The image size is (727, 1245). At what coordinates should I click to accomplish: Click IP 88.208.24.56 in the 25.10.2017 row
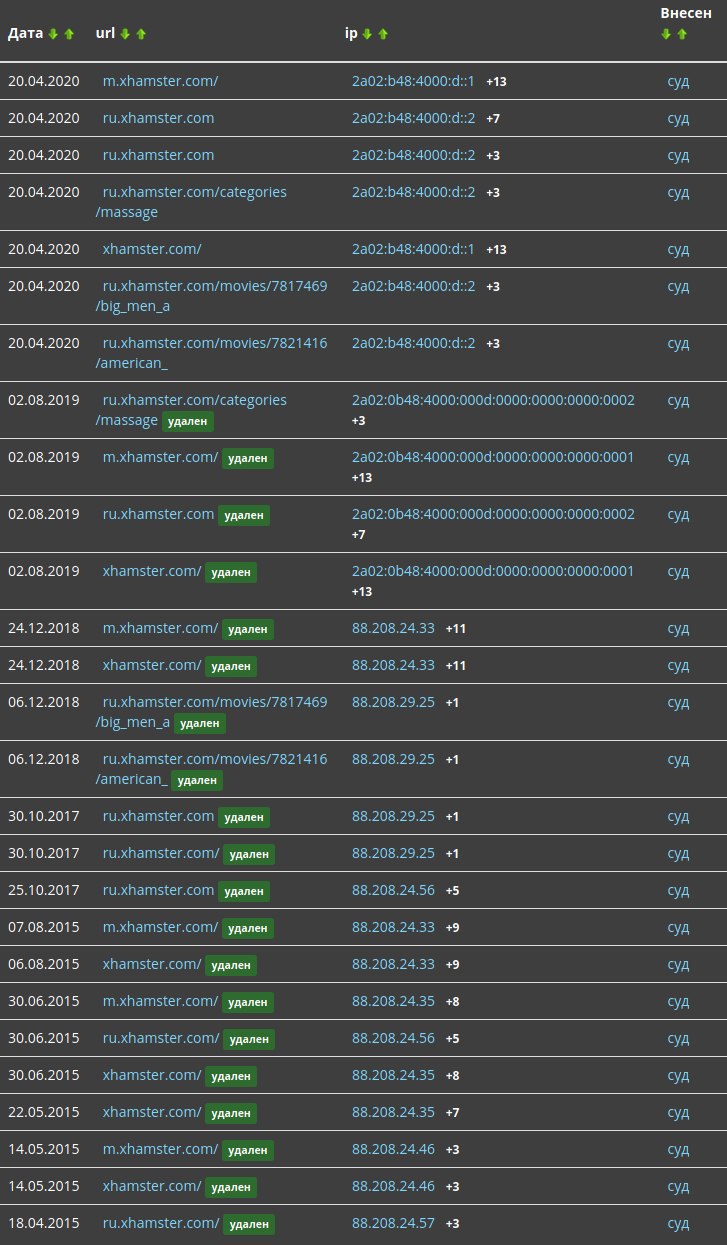393,891
